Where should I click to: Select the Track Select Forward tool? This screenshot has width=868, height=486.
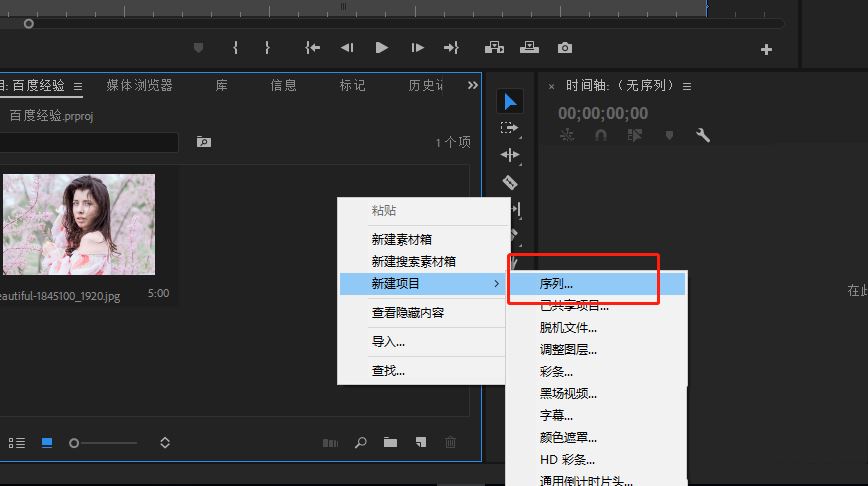click(x=510, y=128)
